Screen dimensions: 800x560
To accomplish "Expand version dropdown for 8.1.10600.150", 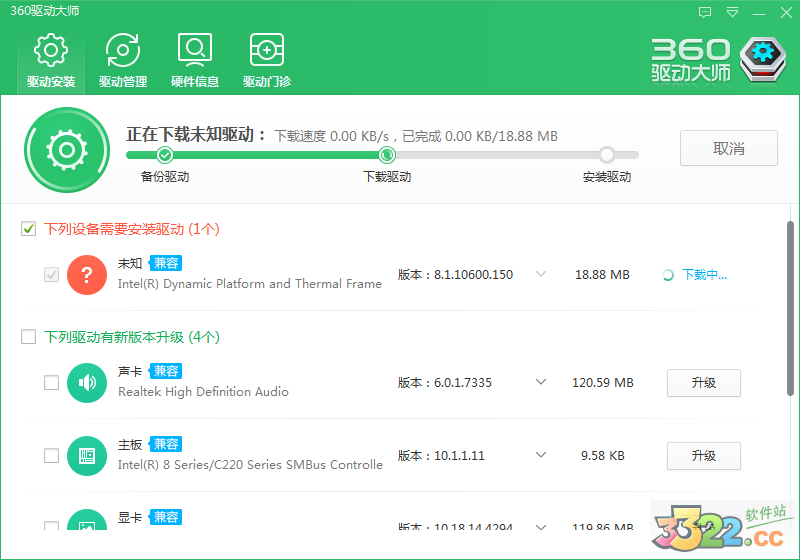I will (x=541, y=274).
